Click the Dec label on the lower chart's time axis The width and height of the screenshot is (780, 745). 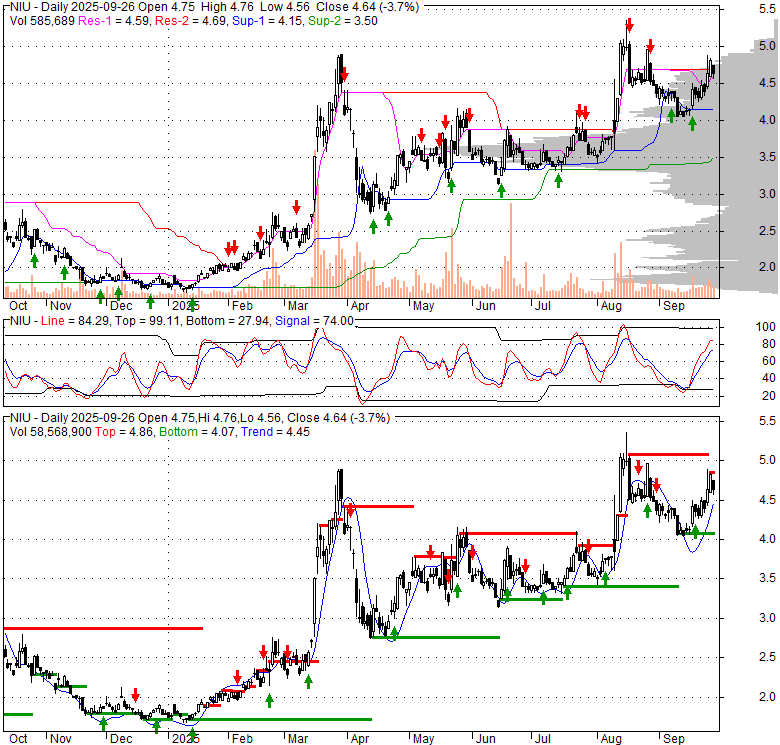tap(121, 739)
